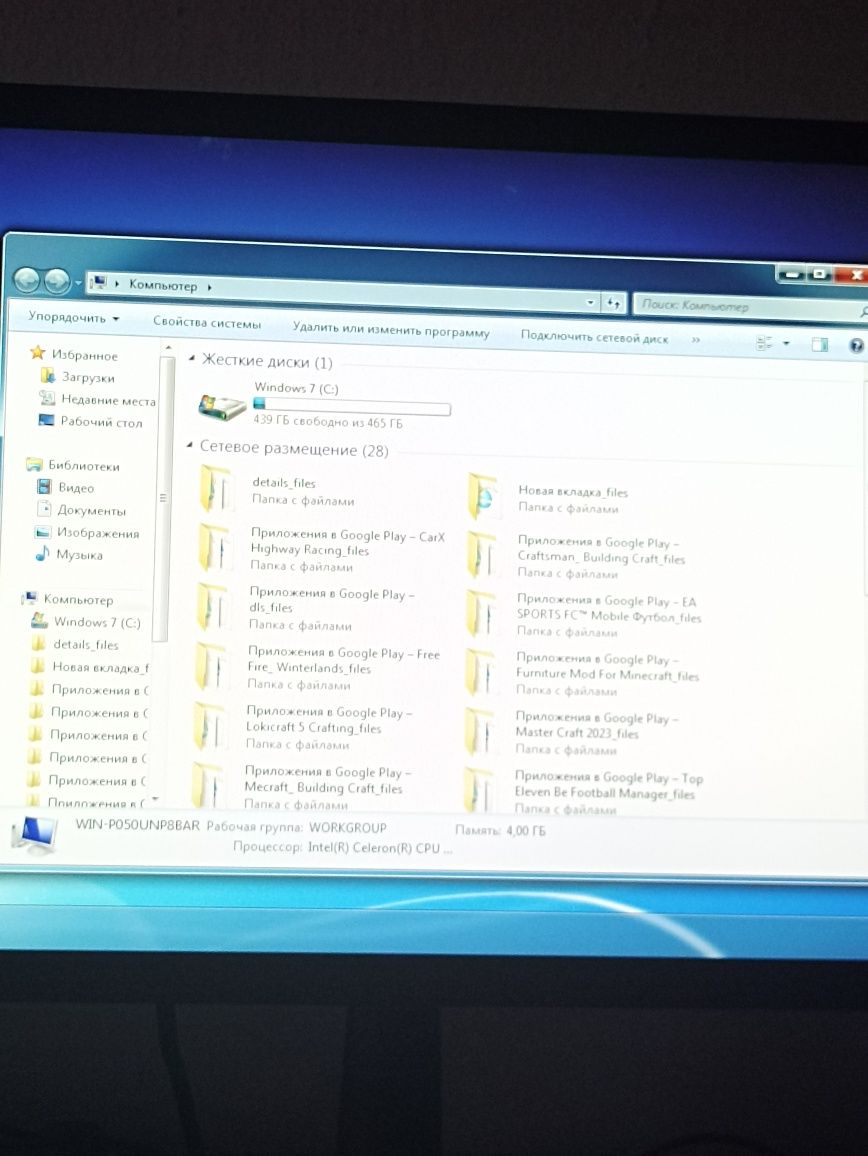This screenshot has height=1156, width=868.
Task: Open Свойства системы
Action: coord(207,322)
